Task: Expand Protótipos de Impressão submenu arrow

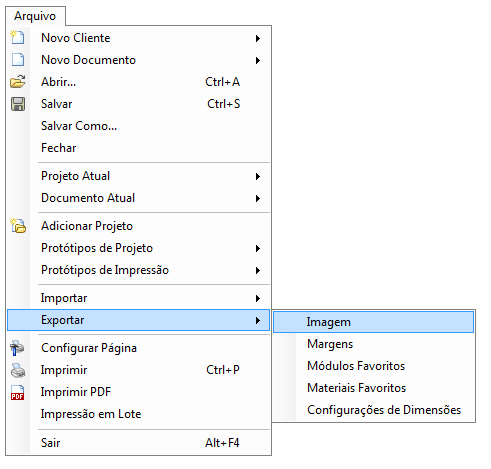Action: [x=258, y=270]
